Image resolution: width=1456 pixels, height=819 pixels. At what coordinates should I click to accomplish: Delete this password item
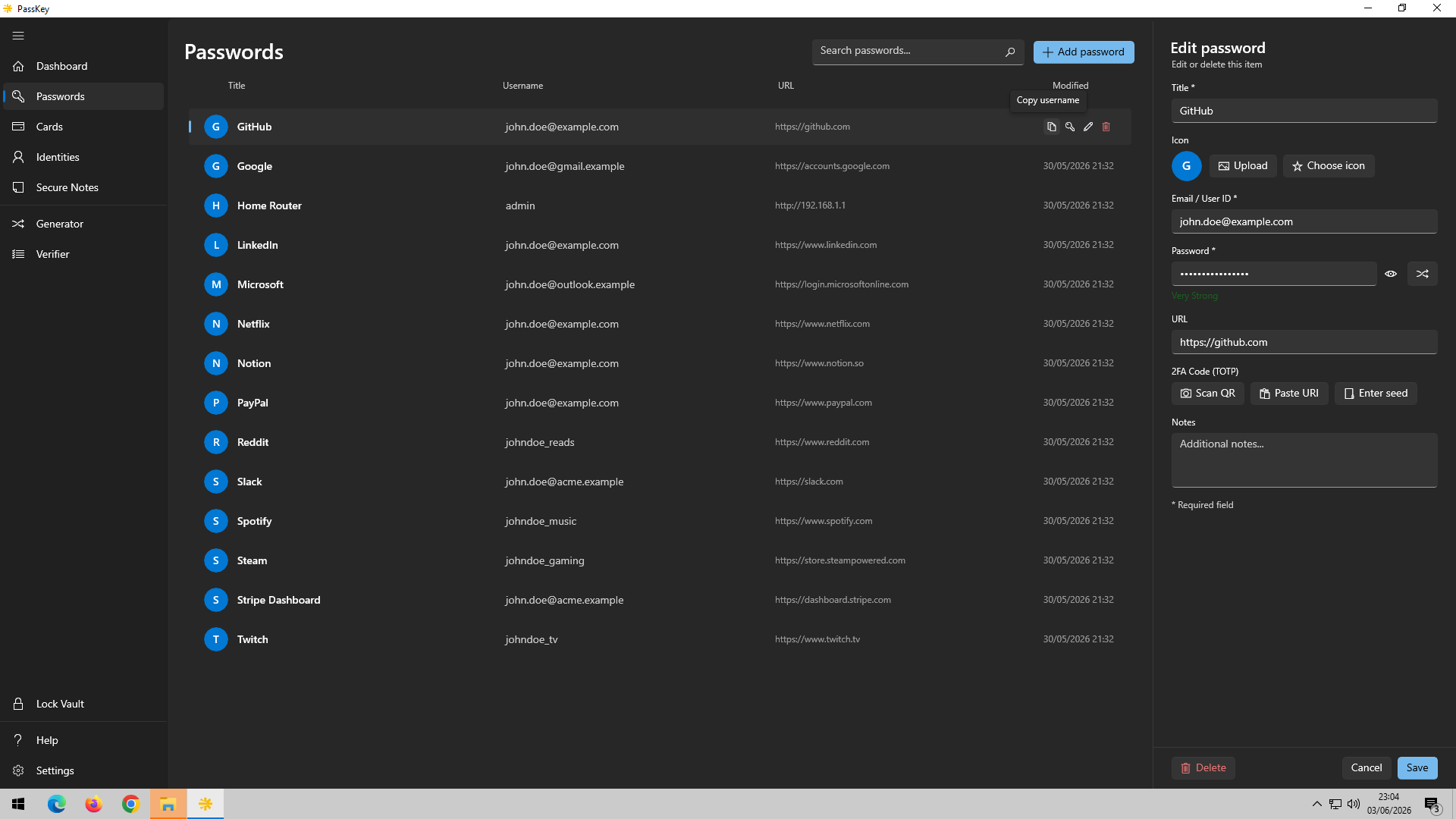1203,768
